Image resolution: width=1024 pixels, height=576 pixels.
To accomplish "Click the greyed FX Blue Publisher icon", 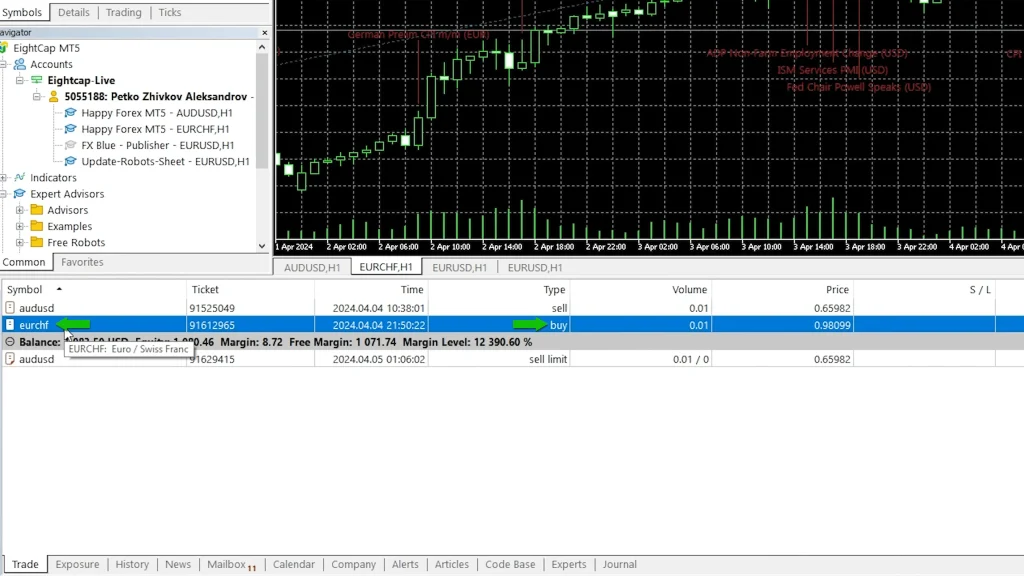I will (70, 145).
